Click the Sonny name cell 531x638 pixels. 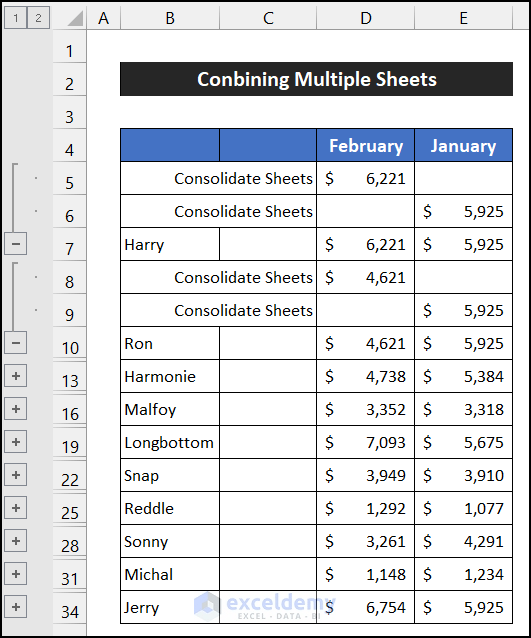pyautogui.click(x=170, y=541)
